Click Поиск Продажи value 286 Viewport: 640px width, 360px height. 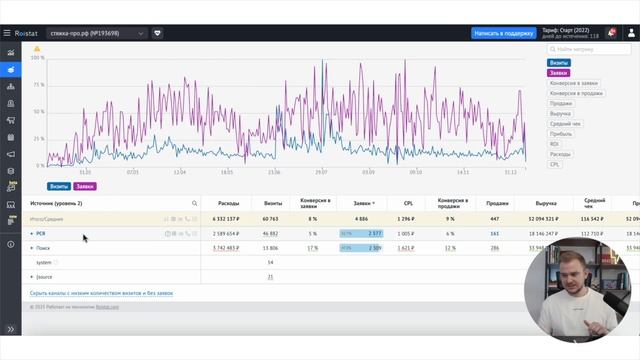click(494, 248)
